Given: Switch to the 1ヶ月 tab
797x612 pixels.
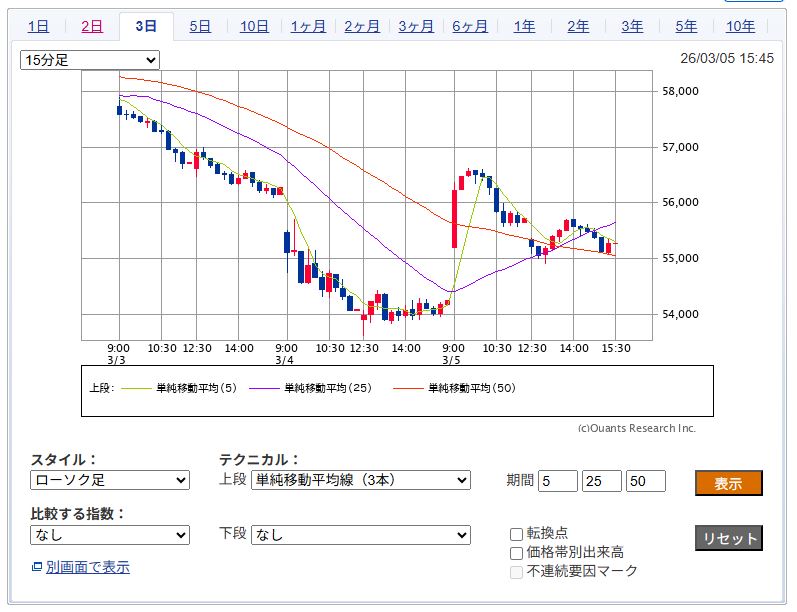Looking at the screenshot, I should (308, 27).
